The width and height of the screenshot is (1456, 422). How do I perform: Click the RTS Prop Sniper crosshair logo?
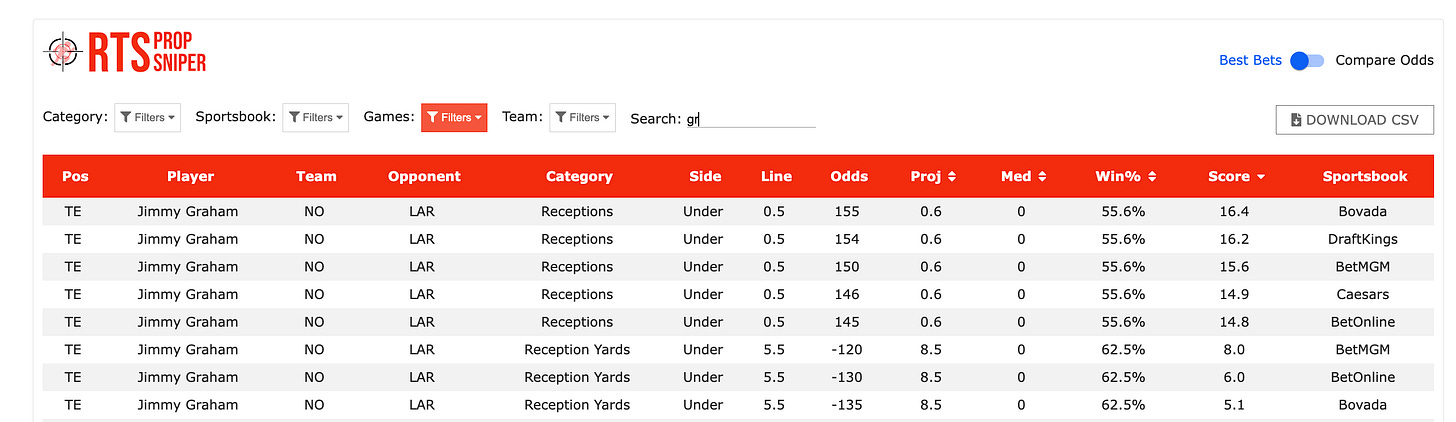pyautogui.click(x=65, y=51)
